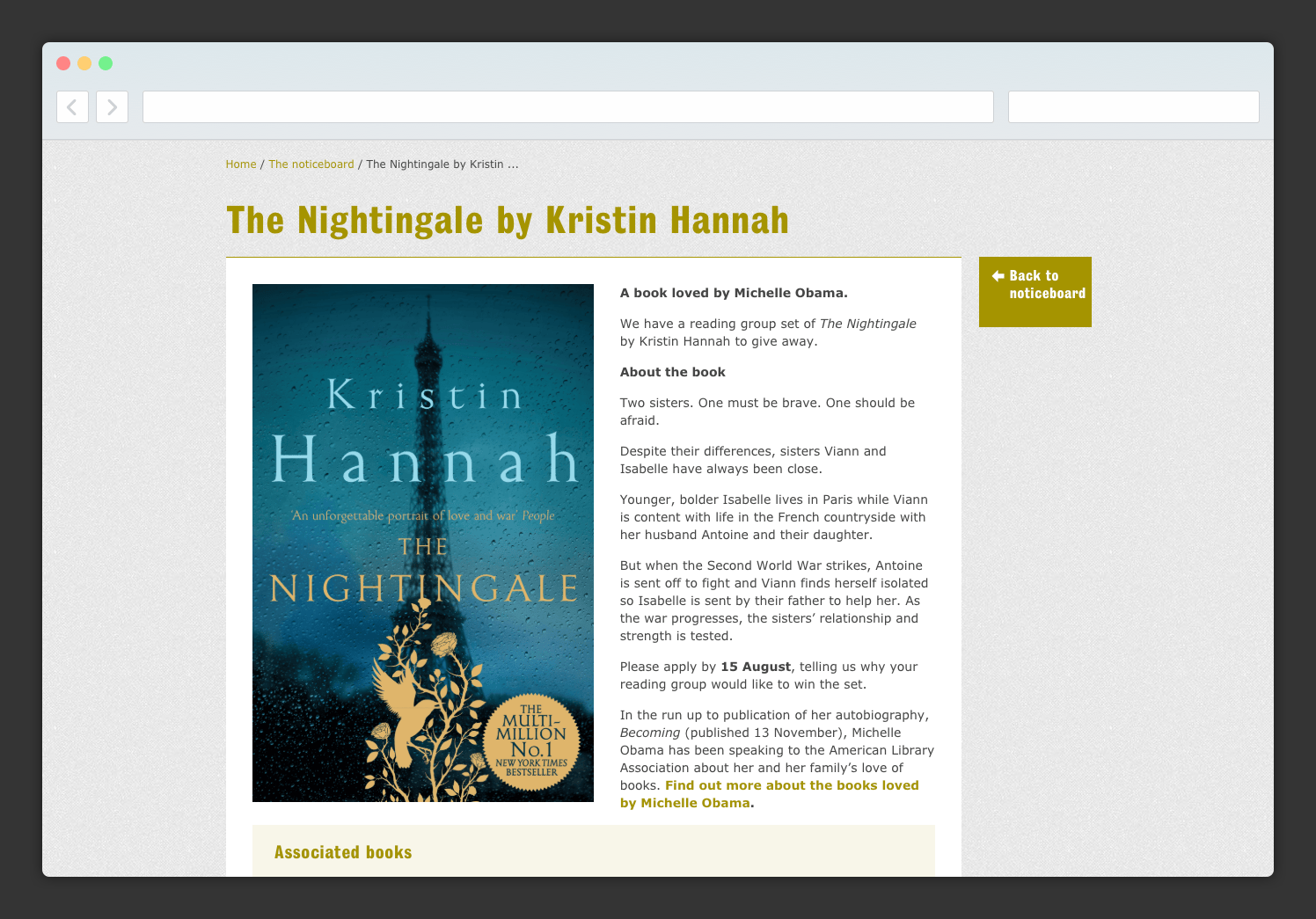The width and height of the screenshot is (1316, 919).
Task: Click the italic The Nightingale title in text
Action: point(868,324)
